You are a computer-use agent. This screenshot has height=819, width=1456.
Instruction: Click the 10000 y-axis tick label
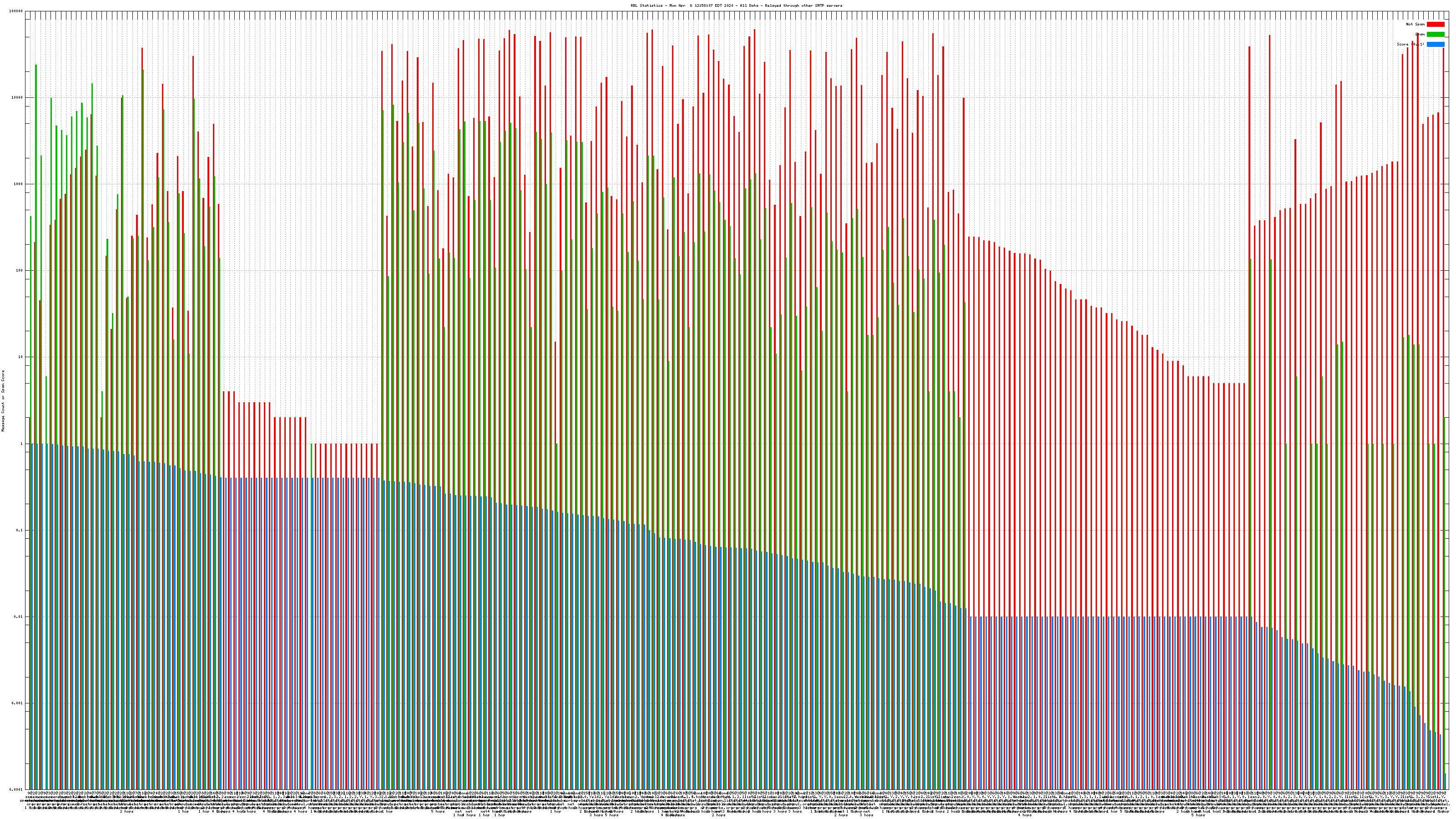click(x=17, y=98)
